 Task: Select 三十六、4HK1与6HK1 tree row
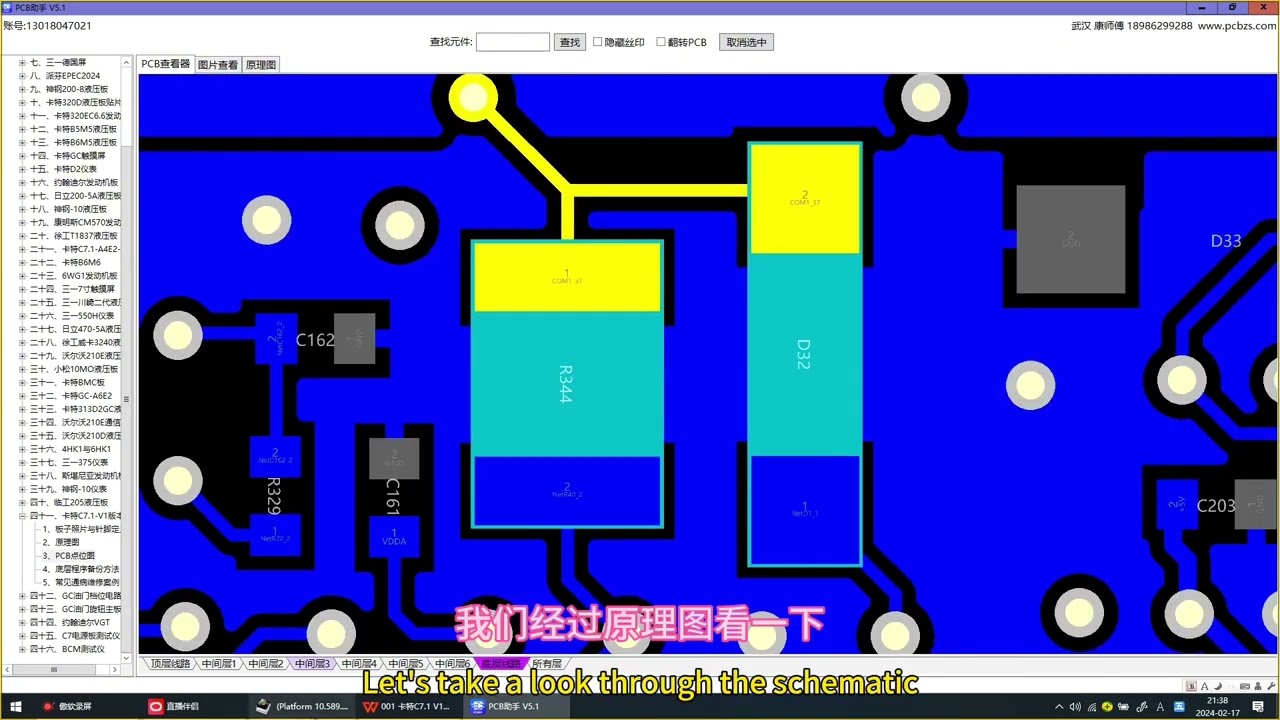click(x=70, y=449)
